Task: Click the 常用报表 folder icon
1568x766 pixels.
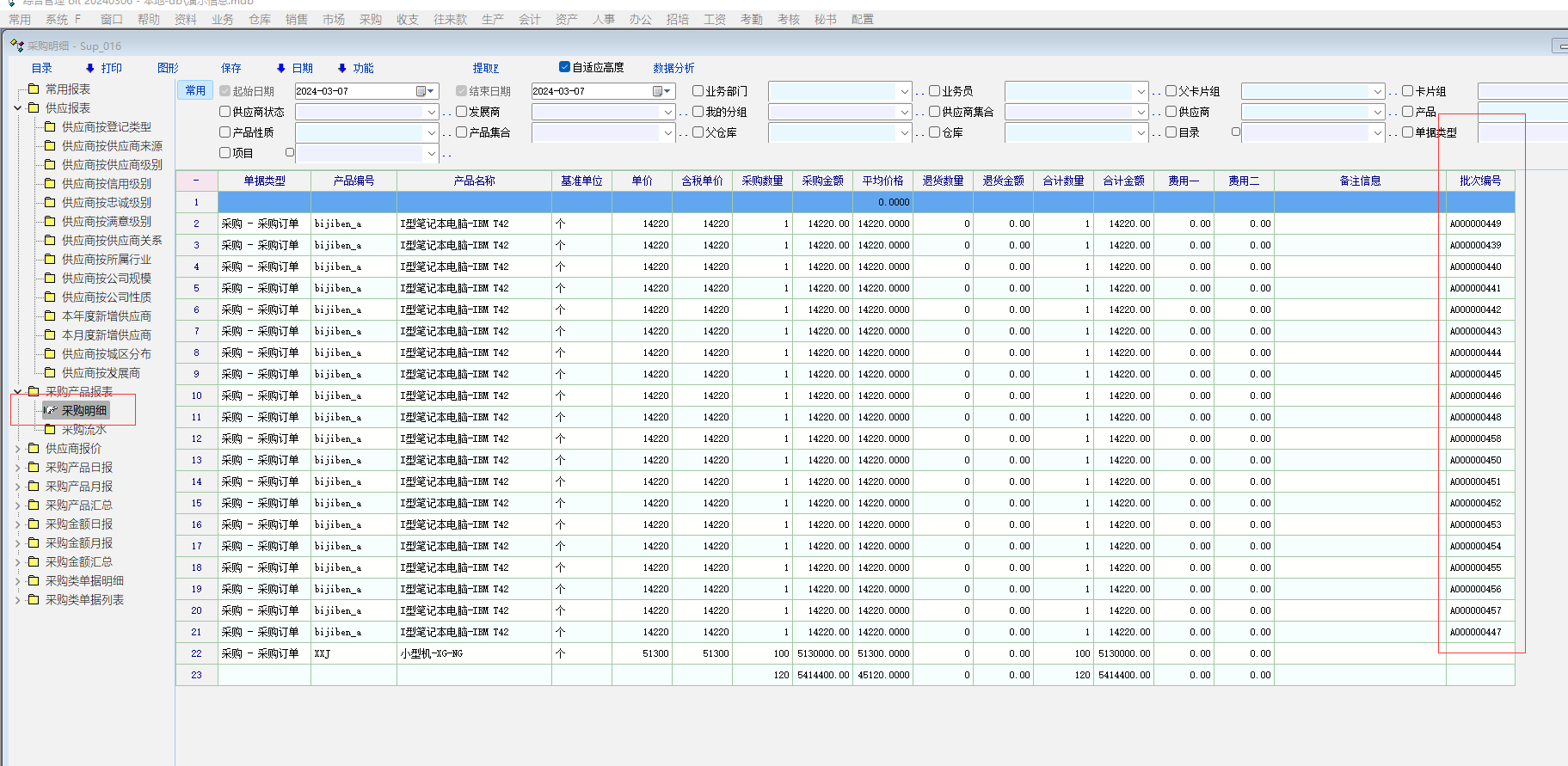Action: click(34, 89)
